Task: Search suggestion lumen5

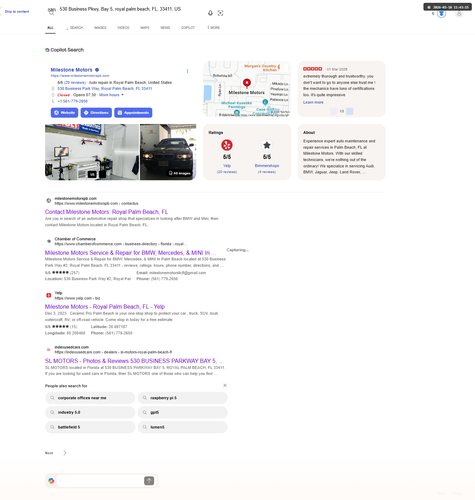Action: pos(183,427)
